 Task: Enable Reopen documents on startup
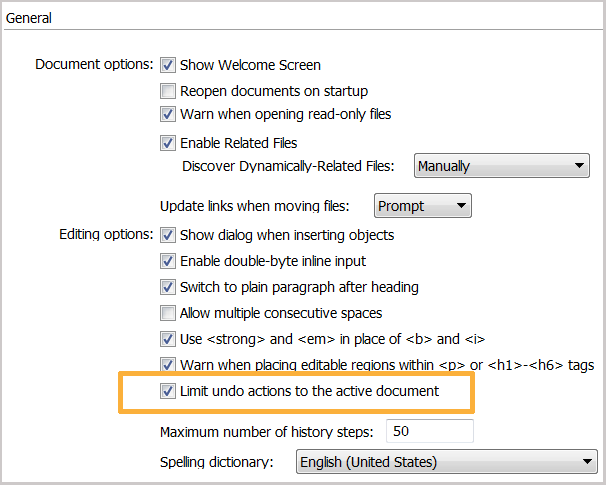167,91
